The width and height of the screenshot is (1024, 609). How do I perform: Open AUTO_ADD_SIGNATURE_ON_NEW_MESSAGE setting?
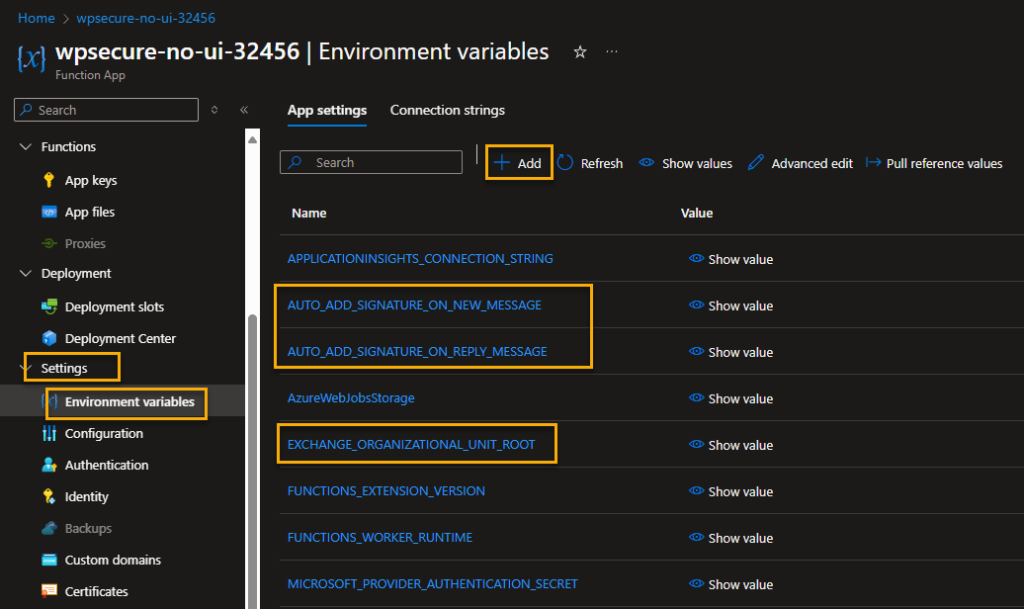pyautogui.click(x=414, y=305)
